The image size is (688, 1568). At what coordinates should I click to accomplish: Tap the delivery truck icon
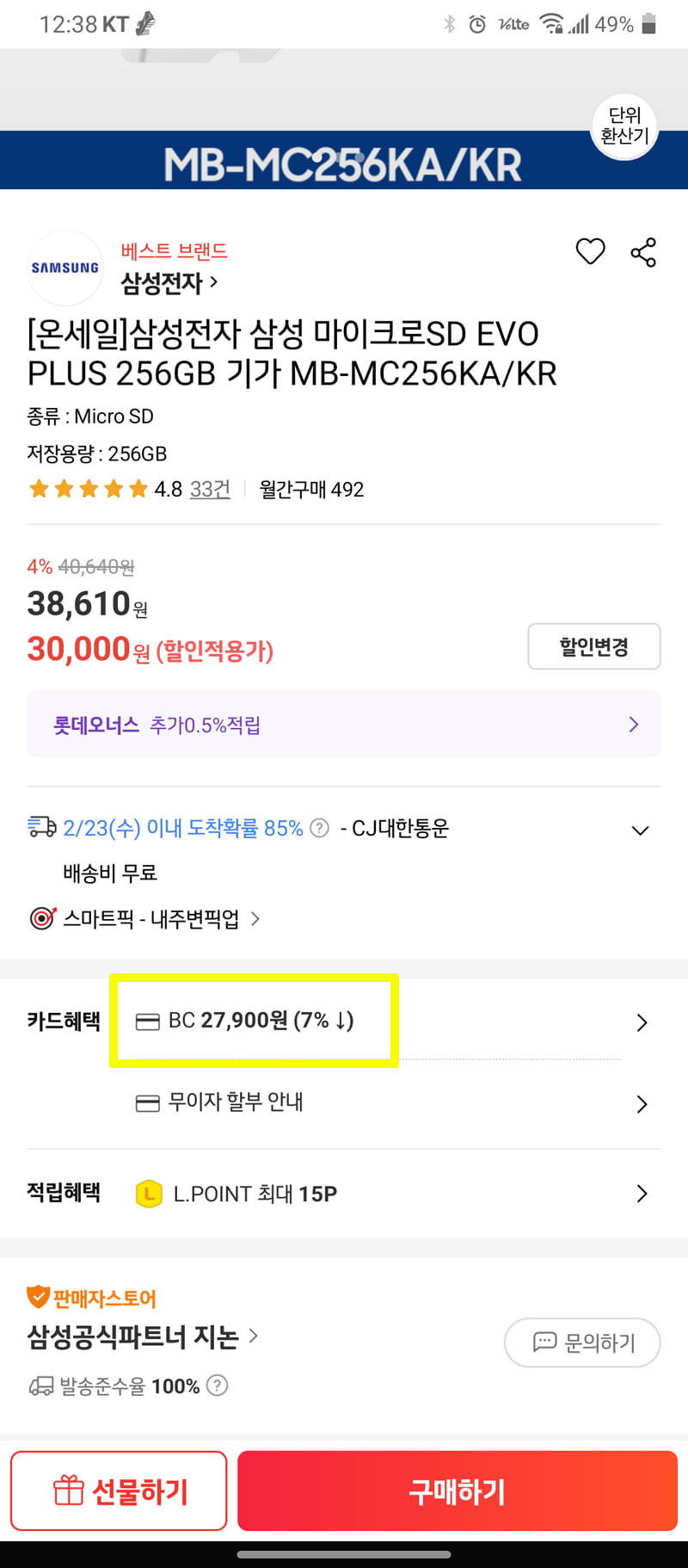pyautogui.click(x=42, y=827)
